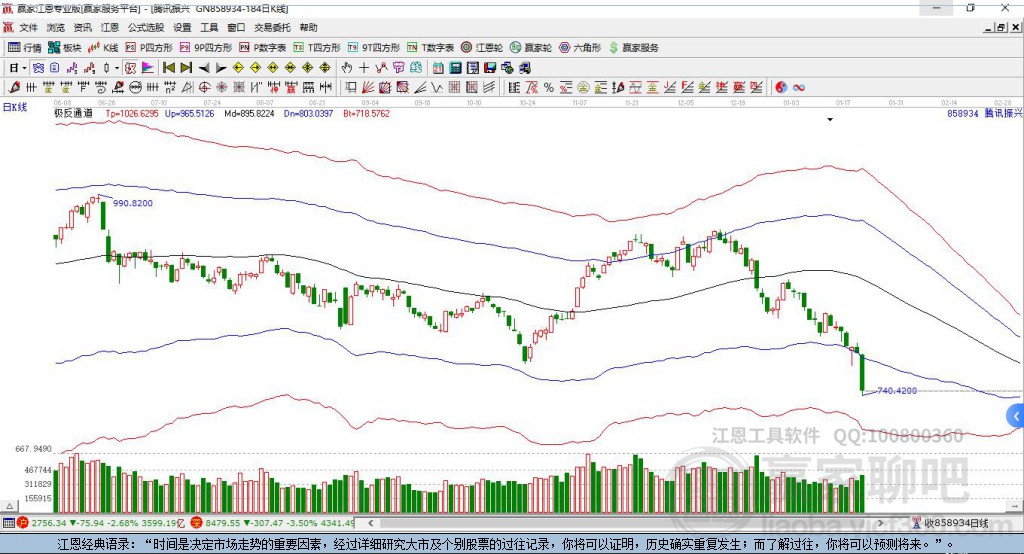Open the calendar icon in toolbar
1024x554 pixels.
pyautogui.click(x=438, y=68)
